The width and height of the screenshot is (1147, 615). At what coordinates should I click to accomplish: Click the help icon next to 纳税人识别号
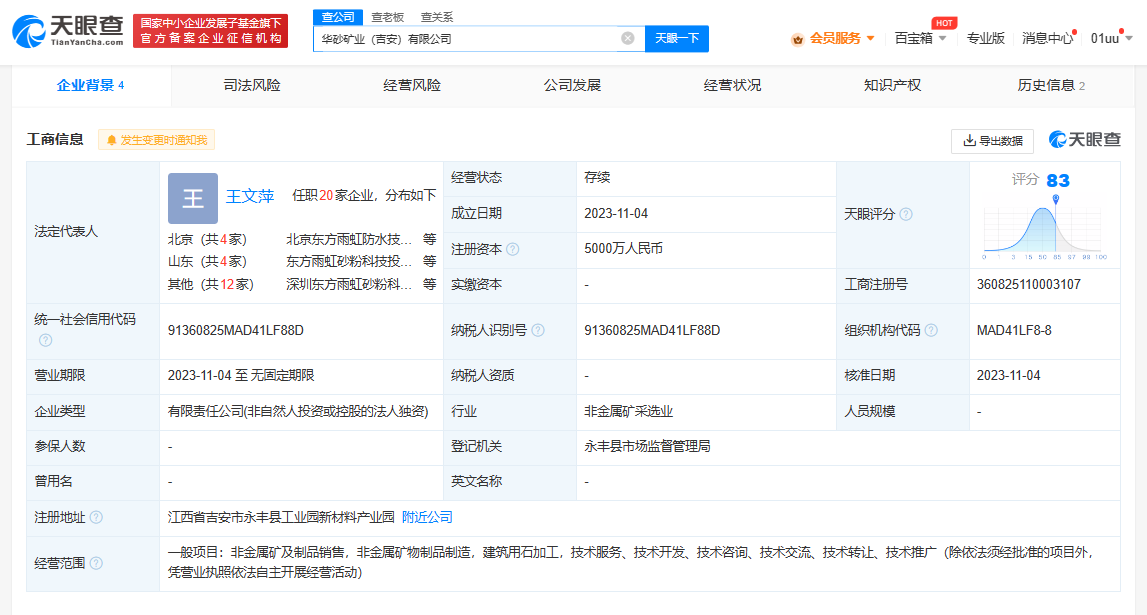[x=538, y=331]
